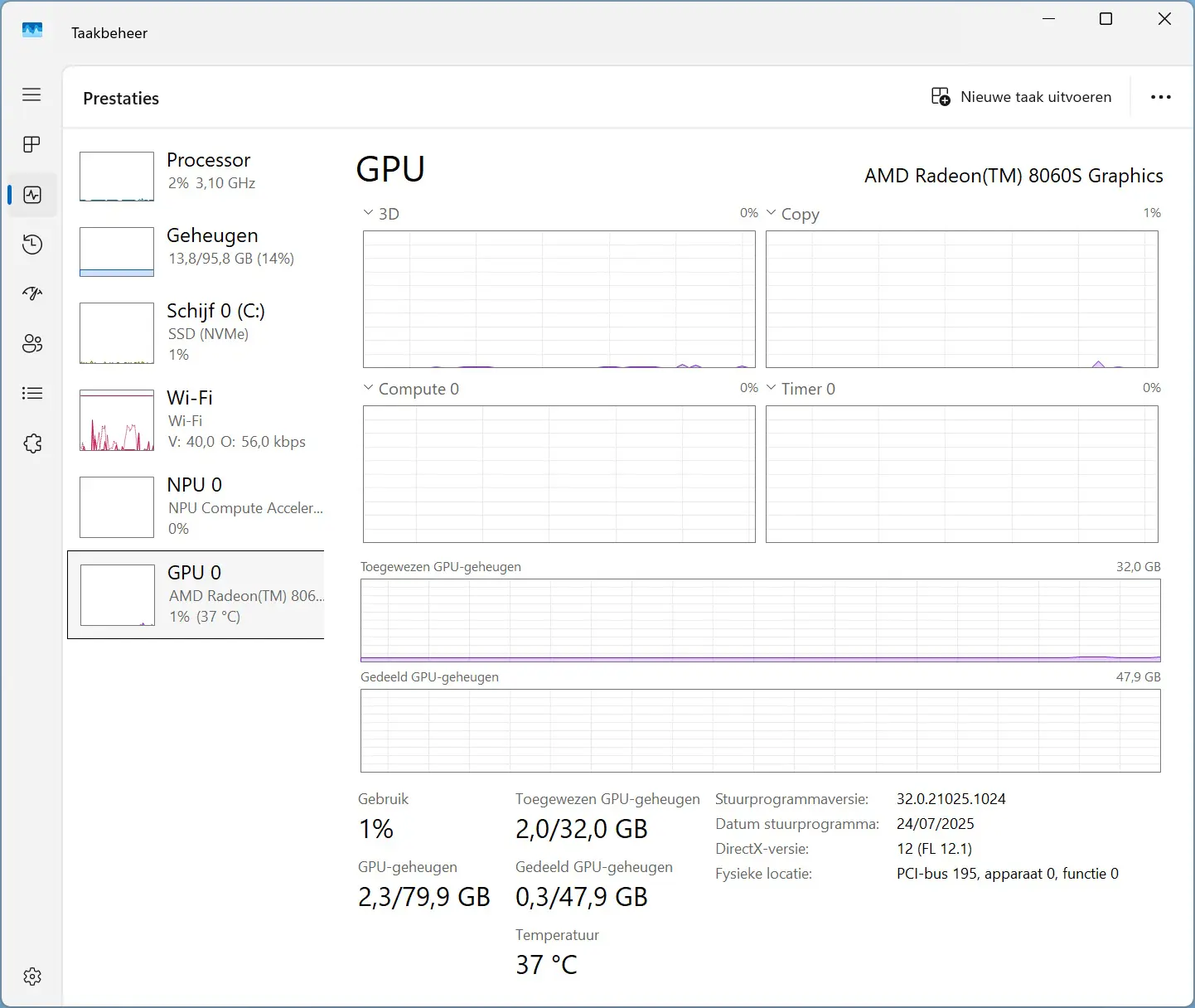Screen dimensions: 1195x1008
Task: Click the 2,0/32,0 GB dedicated memory value
Action: [582, 829]
